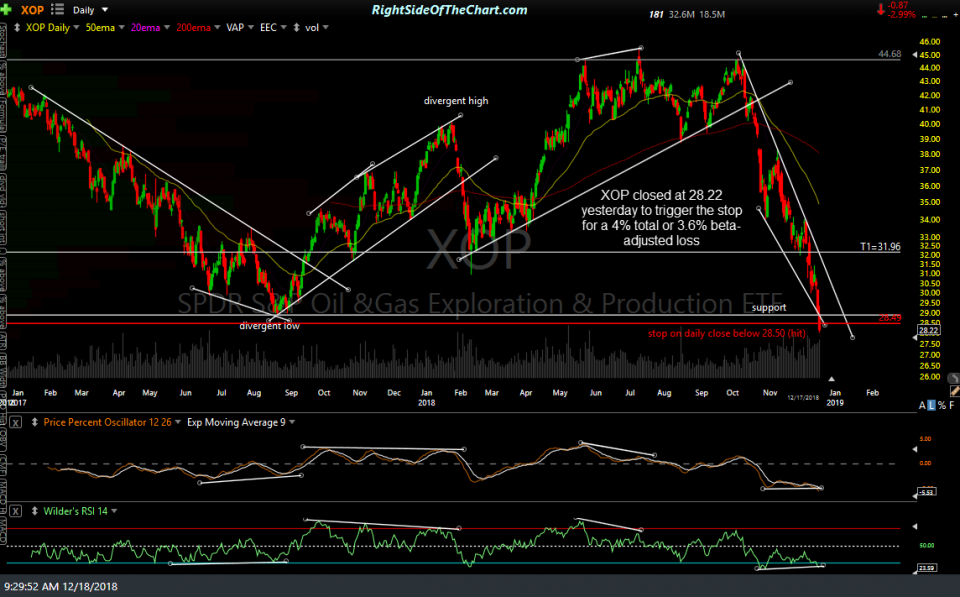Enable percent scale with the % toggle

tap(942, 405)
